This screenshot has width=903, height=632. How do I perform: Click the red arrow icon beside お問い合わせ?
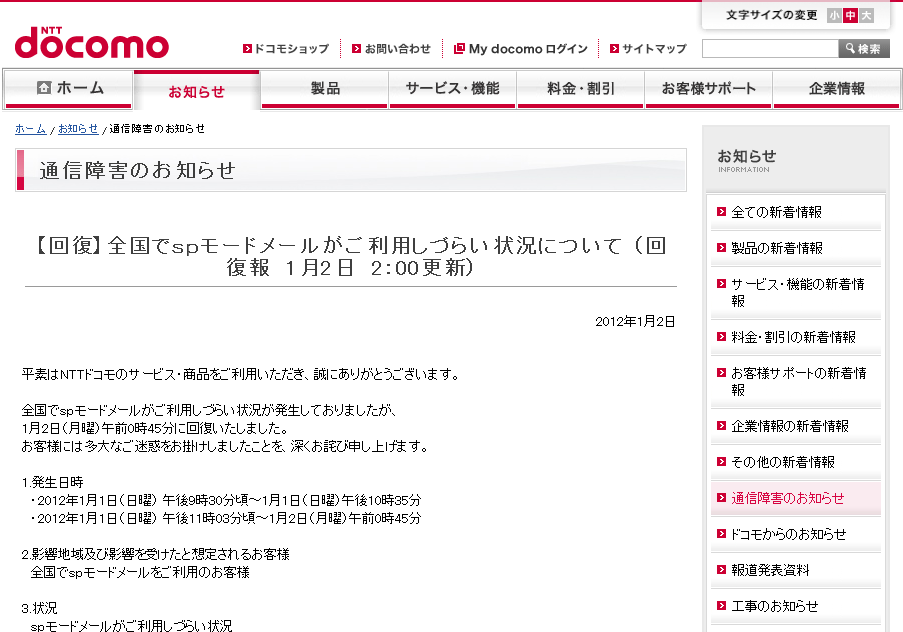pos(356,49)
